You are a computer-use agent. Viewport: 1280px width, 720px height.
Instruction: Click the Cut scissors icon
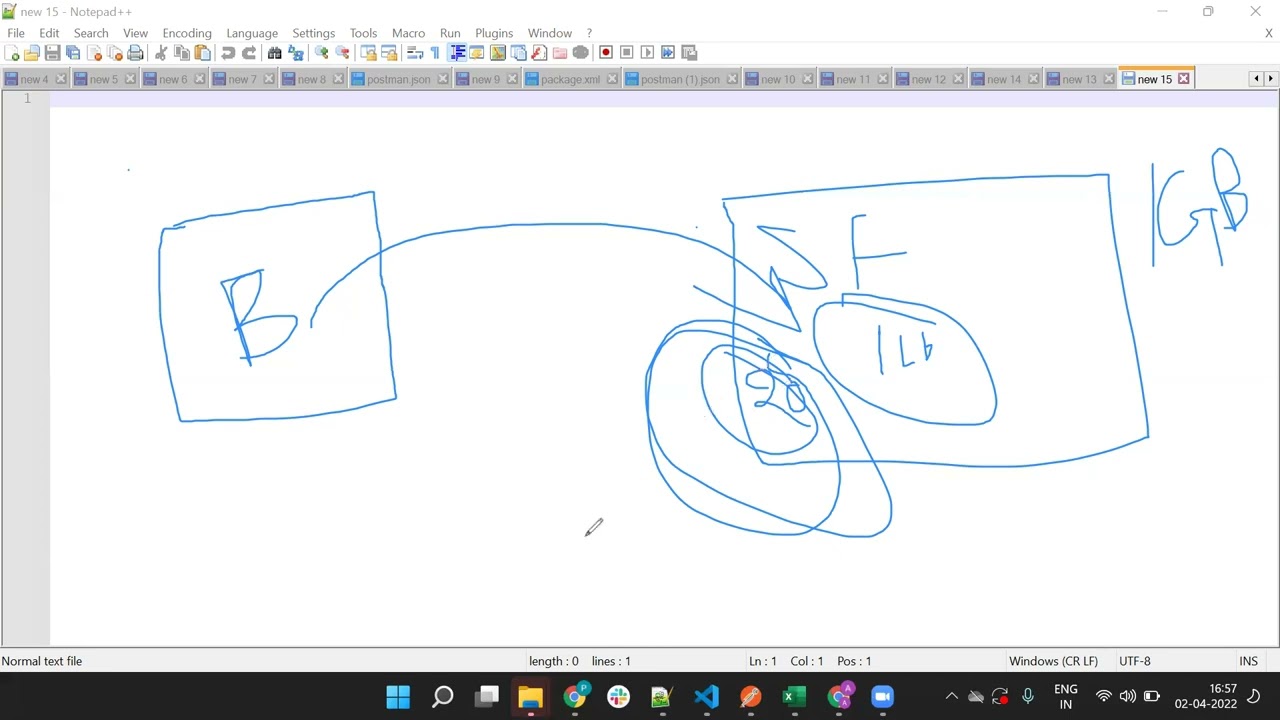coord(161,53)
